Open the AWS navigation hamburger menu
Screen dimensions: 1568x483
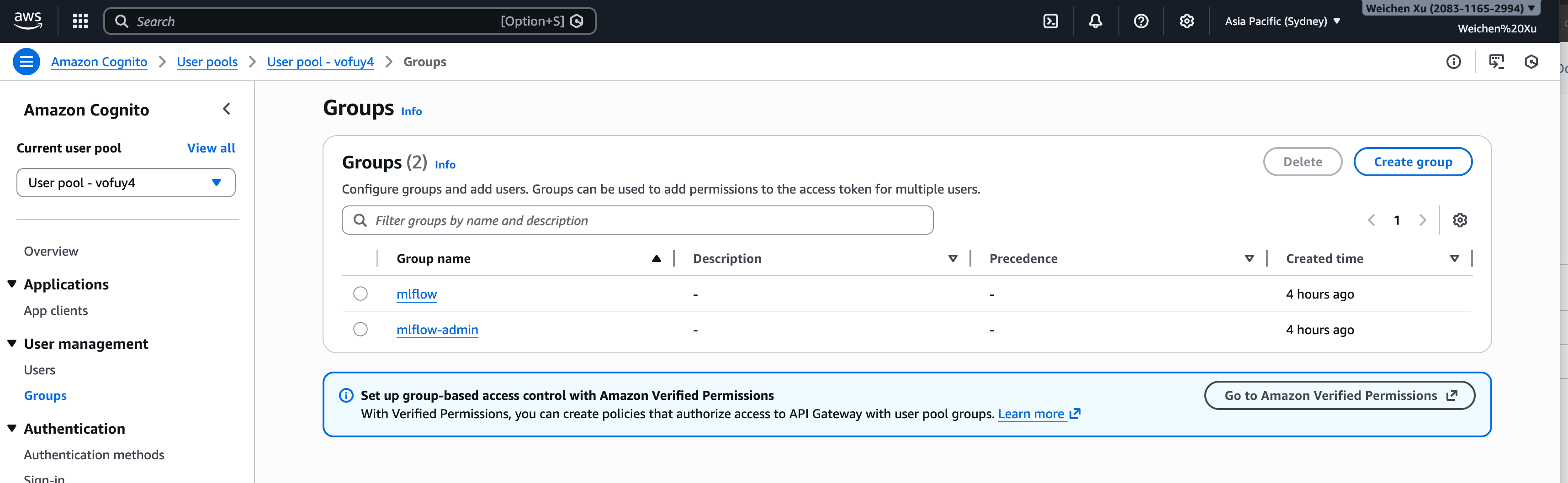[x=26, y=62]
